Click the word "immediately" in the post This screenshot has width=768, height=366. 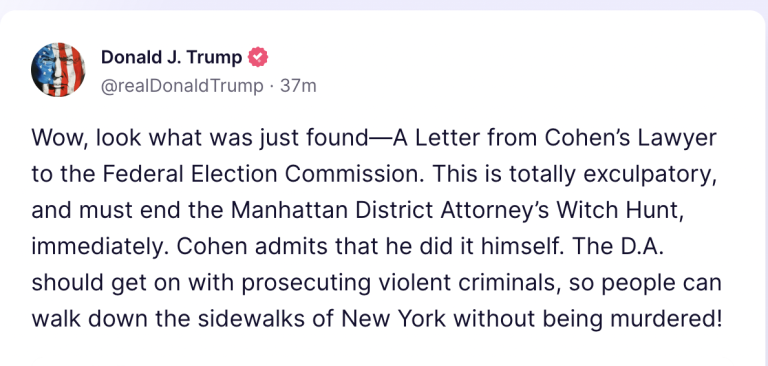pos(98,247)
